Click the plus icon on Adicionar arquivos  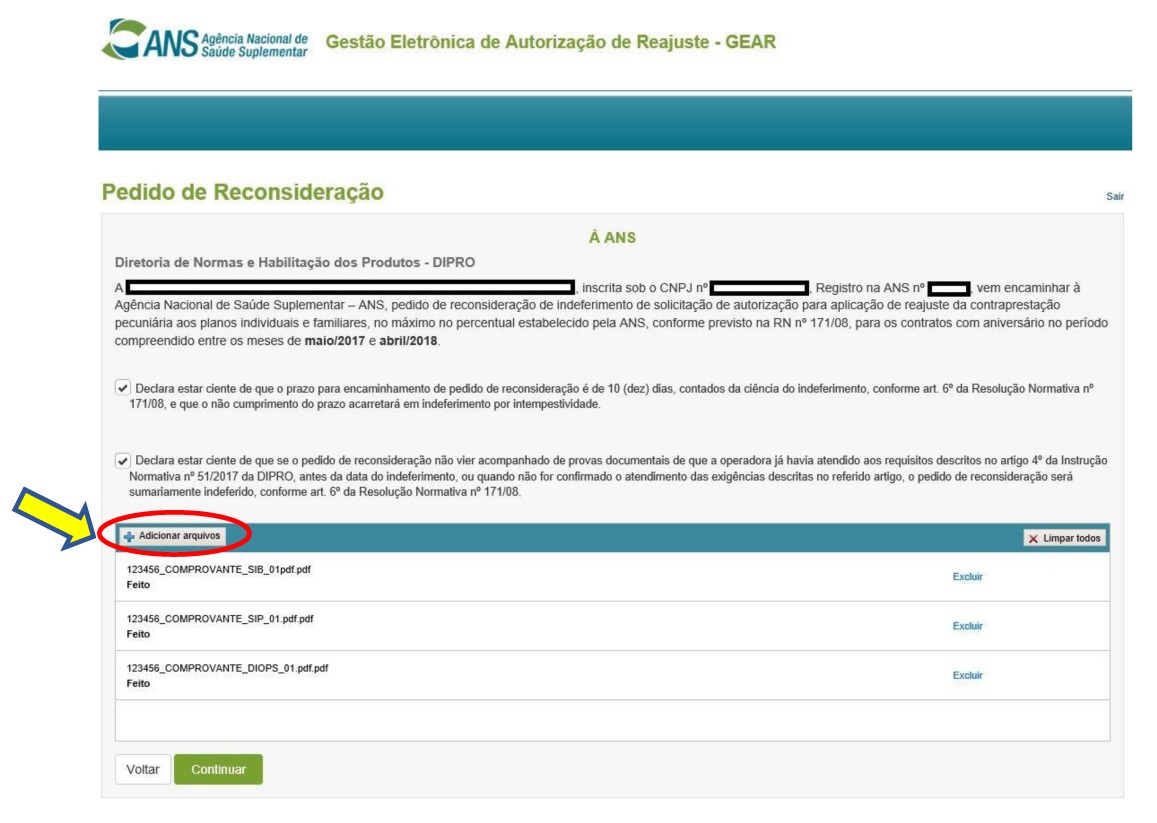129,536
